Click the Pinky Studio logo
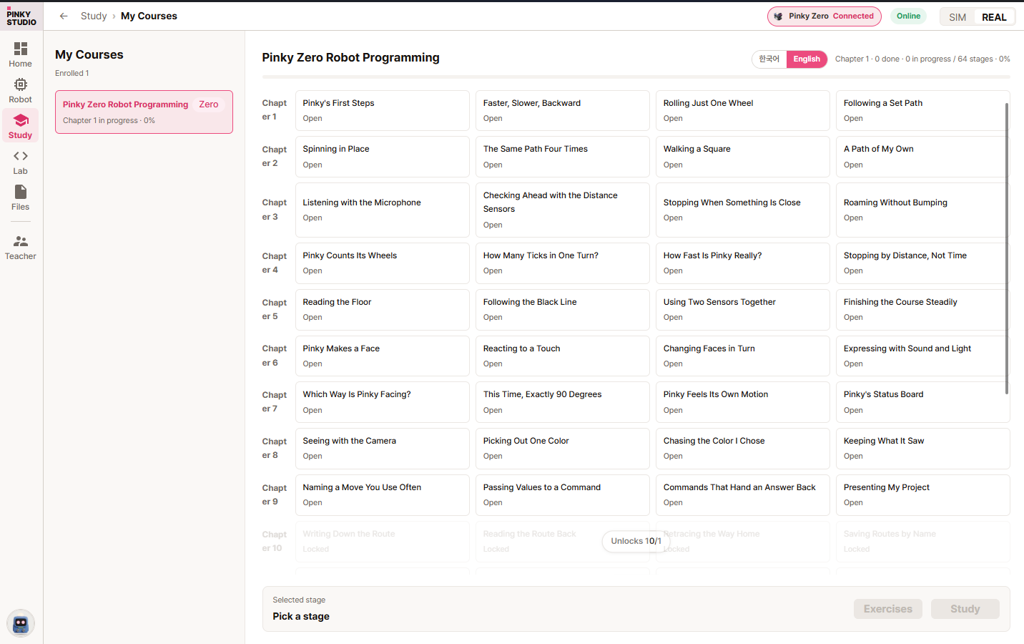Viewport: 1024px width, 644px height. [x=22, y=16]
